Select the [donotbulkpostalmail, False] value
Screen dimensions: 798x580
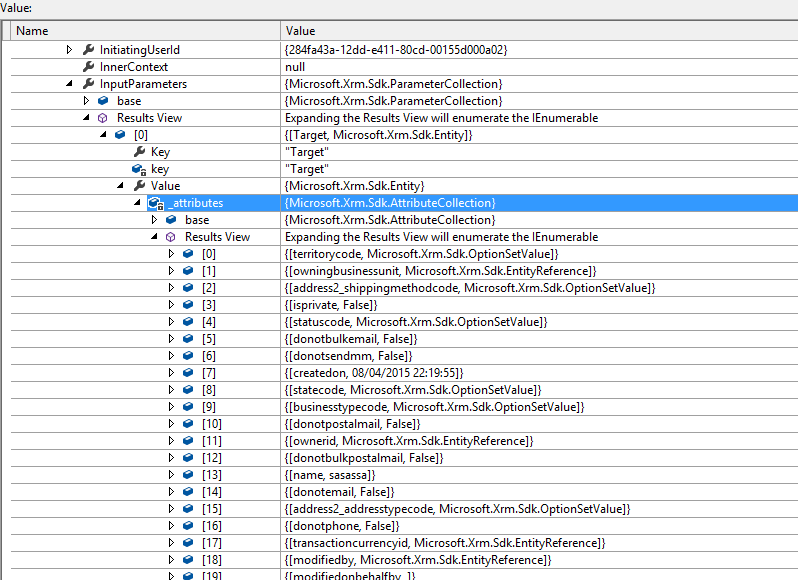pyautogui.click(x=364, y=458)
